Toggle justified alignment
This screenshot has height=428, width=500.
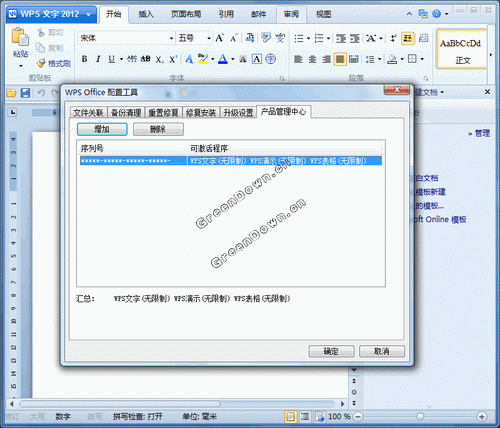coord(340,59)
